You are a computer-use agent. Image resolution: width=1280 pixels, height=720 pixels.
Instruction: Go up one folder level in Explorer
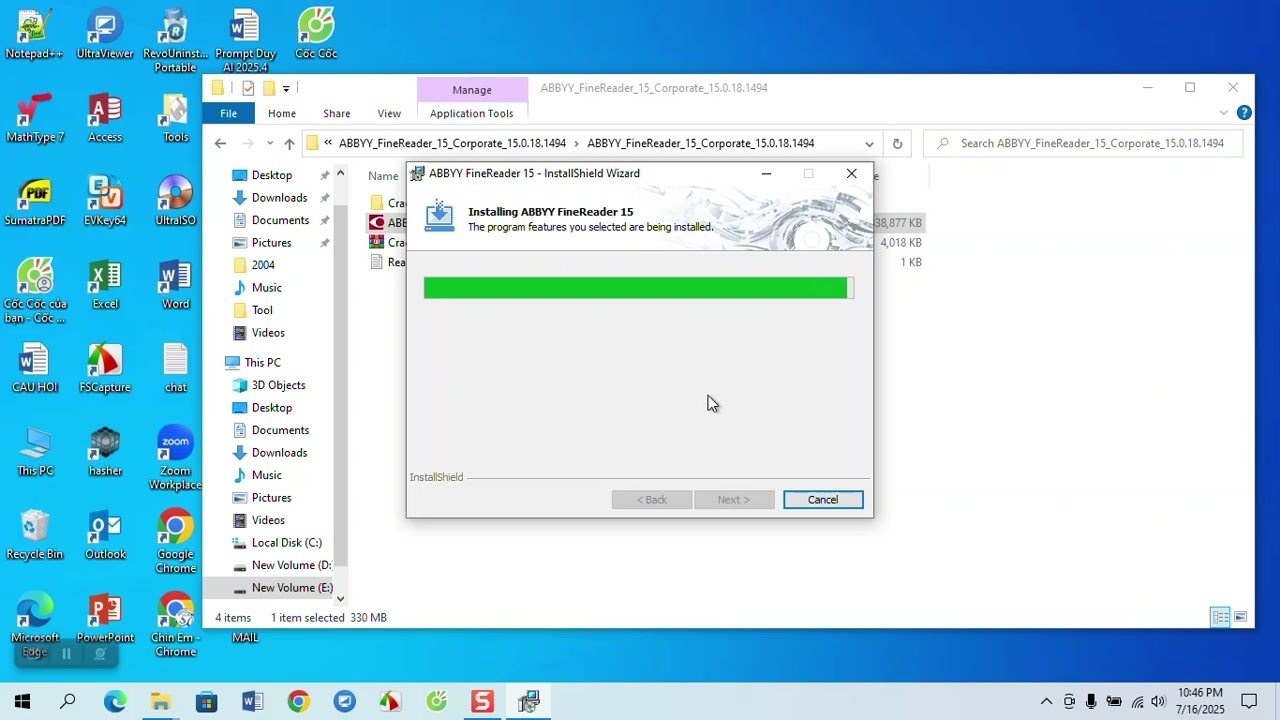(x=289, y=143)
